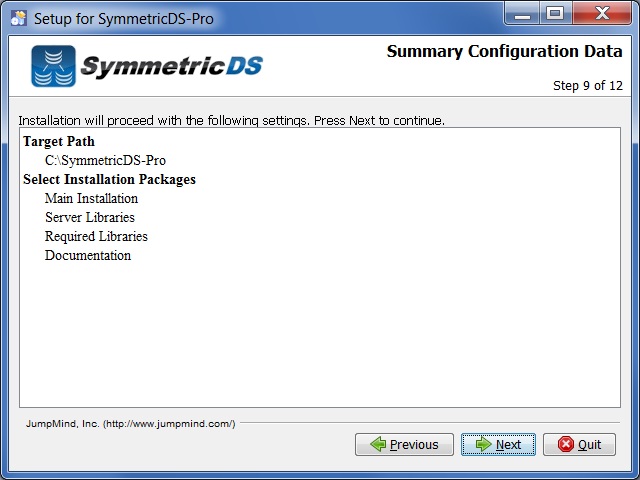Select the Documentation entry
The height and width of the screenshot is (480, 640).
click(88, 256)
